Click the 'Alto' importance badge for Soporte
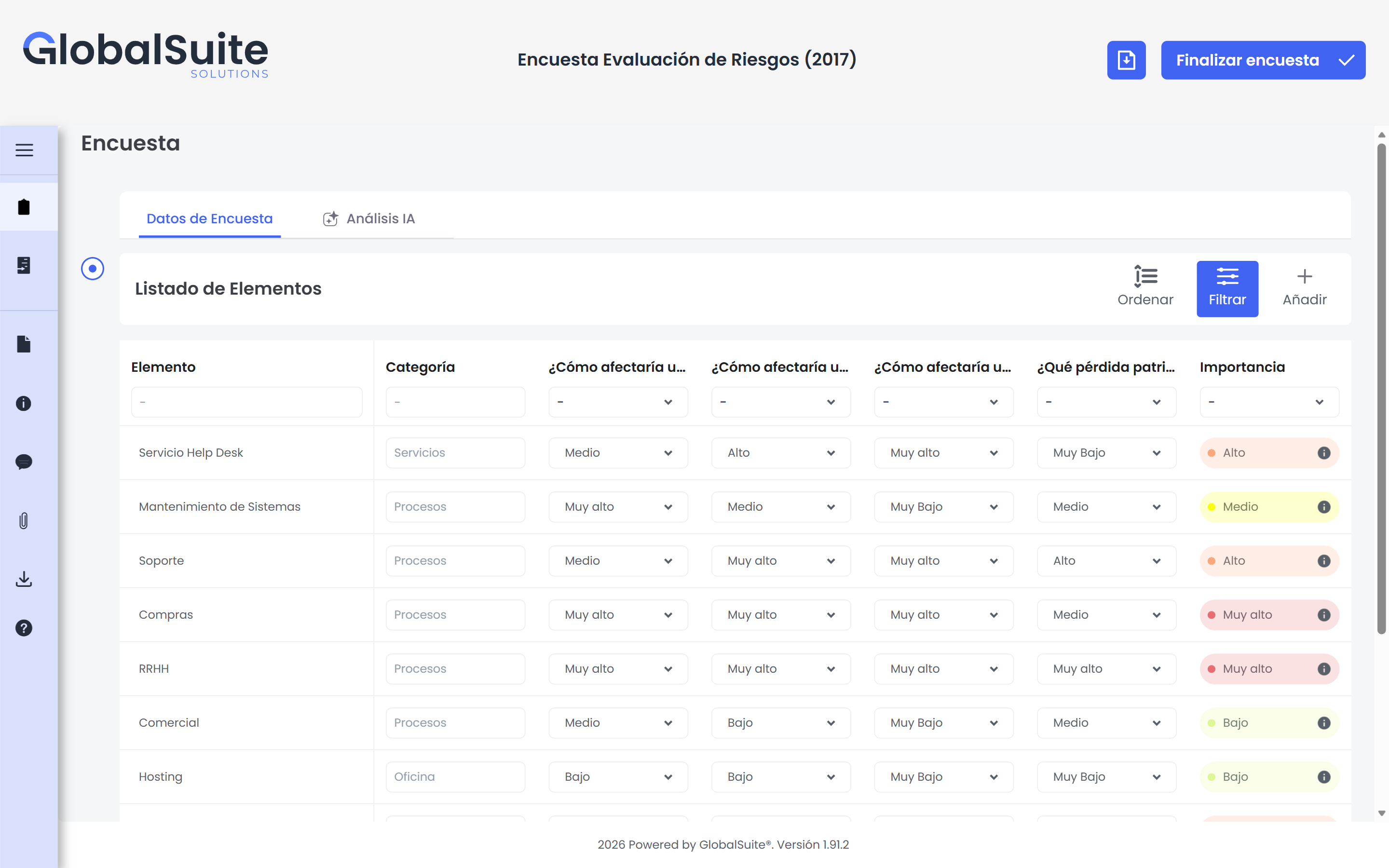 (1269, 561)
